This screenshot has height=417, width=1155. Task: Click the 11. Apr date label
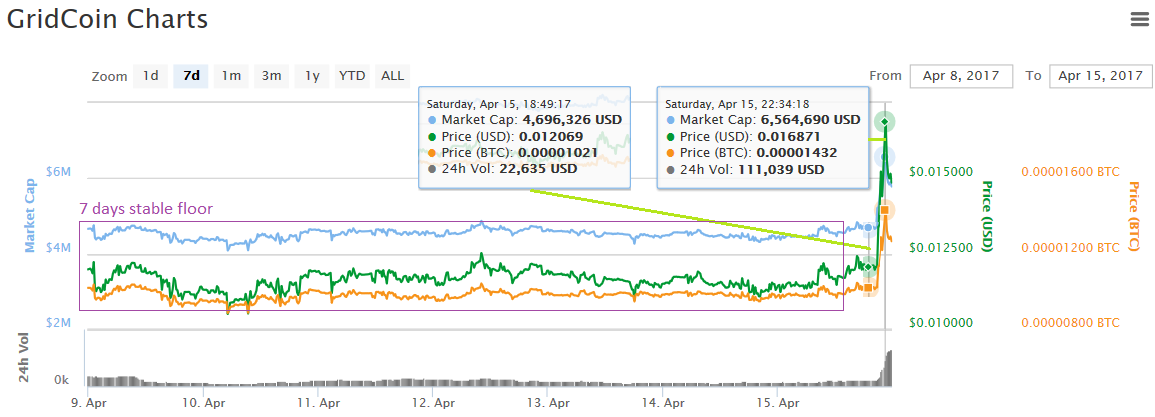(x=317, y=404)
